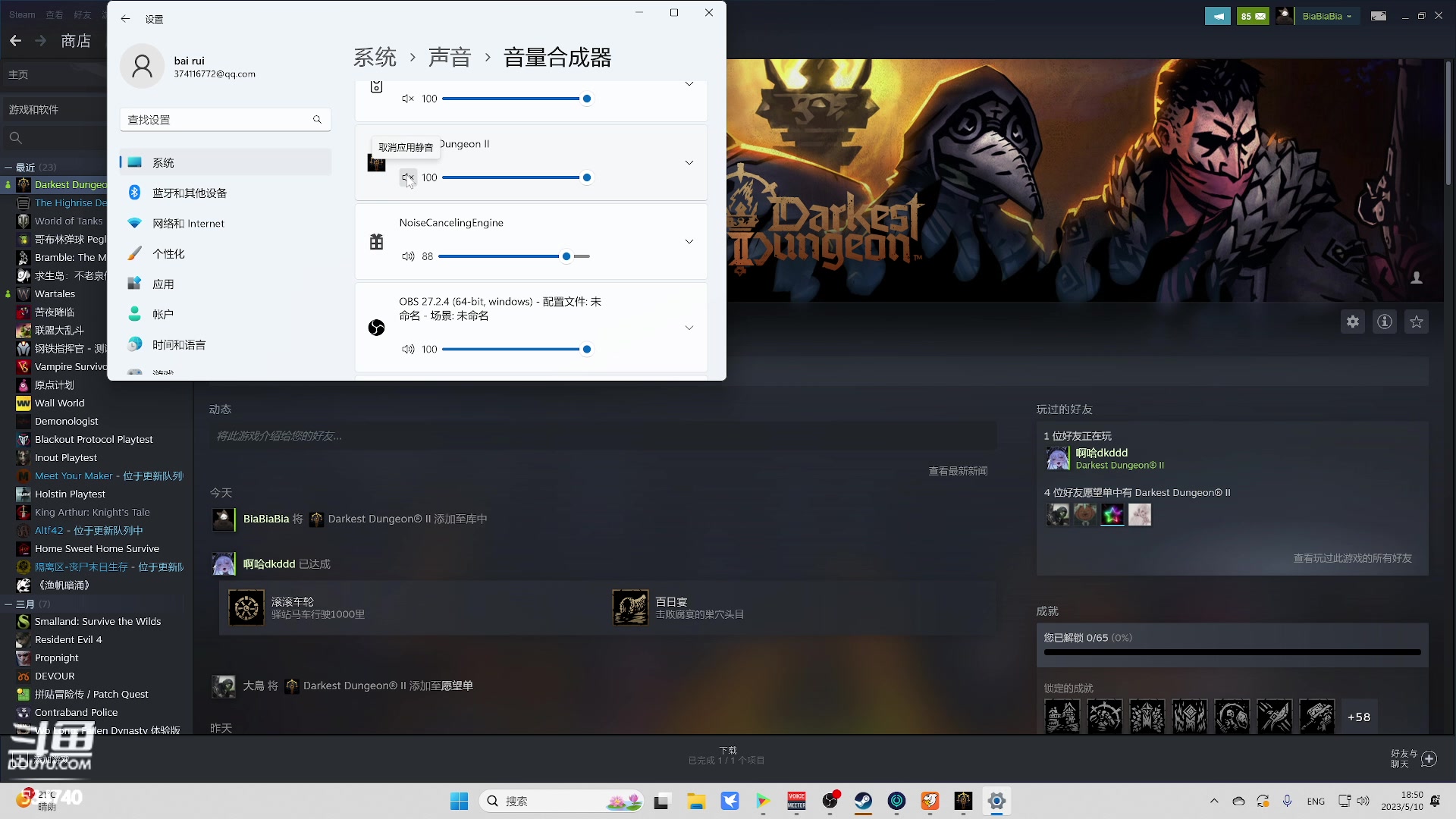Open the BiaBiaBia account dropdown
1456x819 pixels.
coord(1326,16)
